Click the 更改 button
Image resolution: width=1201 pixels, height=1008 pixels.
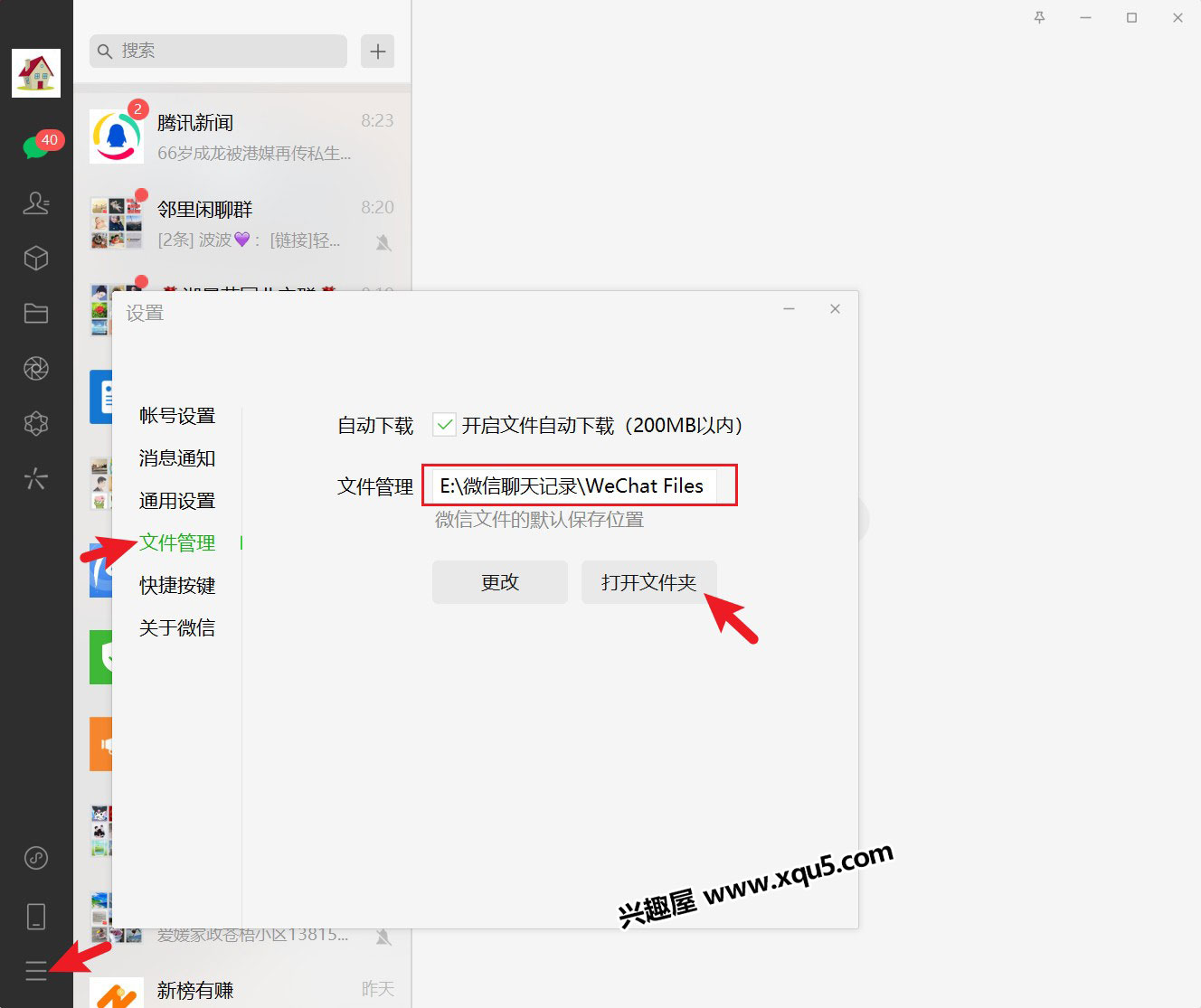tap(500, 582)
